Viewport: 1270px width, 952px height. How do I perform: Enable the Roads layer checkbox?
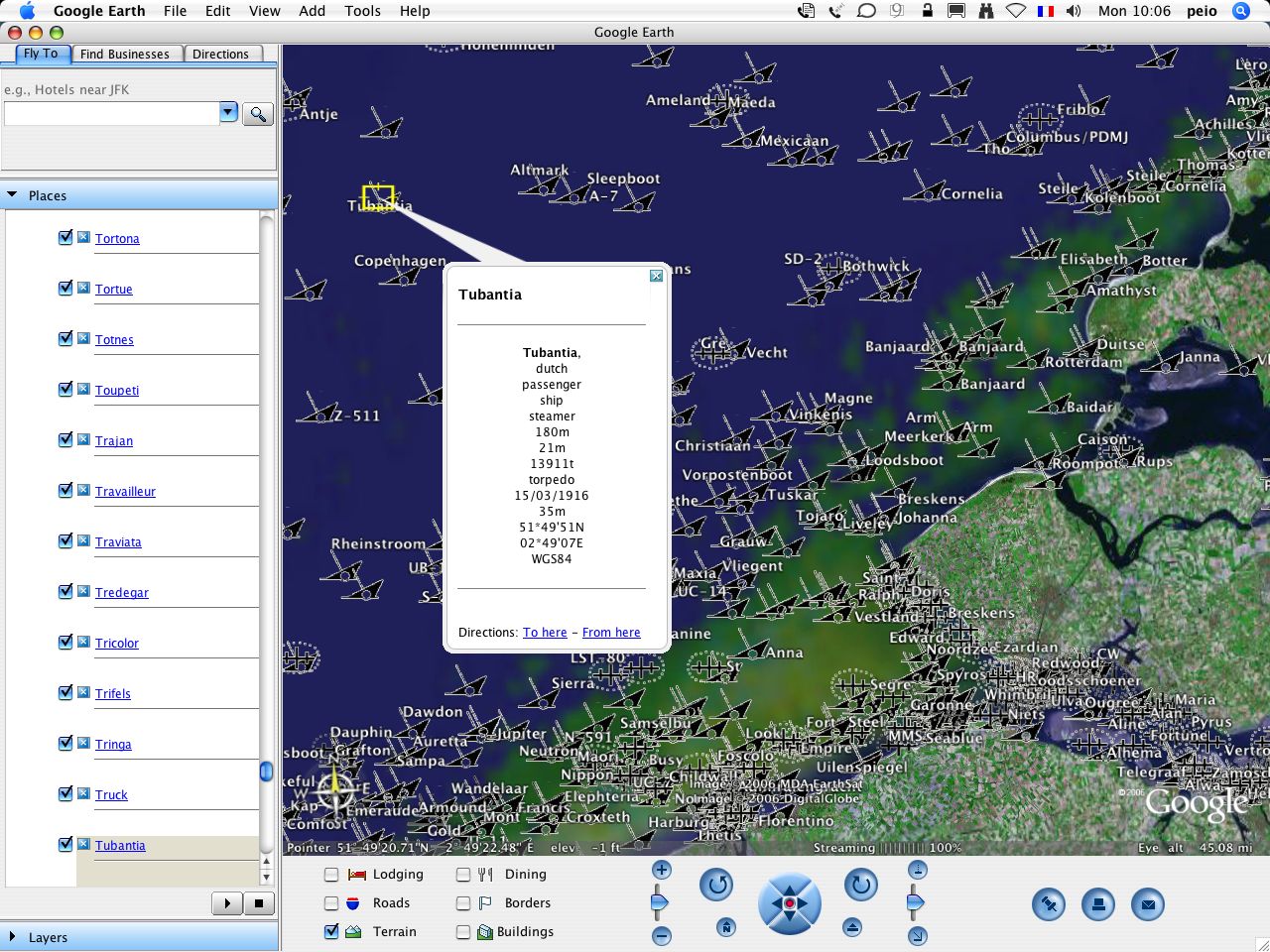[331, 903]
